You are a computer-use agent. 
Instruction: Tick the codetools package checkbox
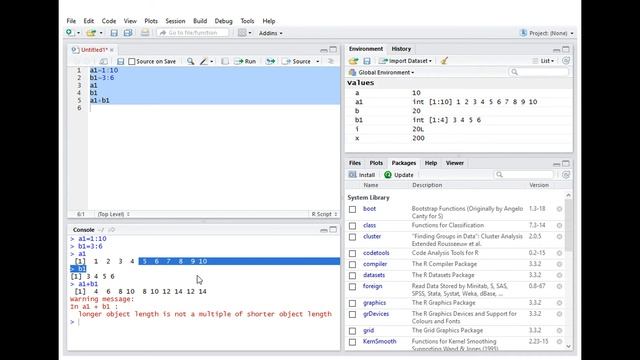[x=352, y=253]
